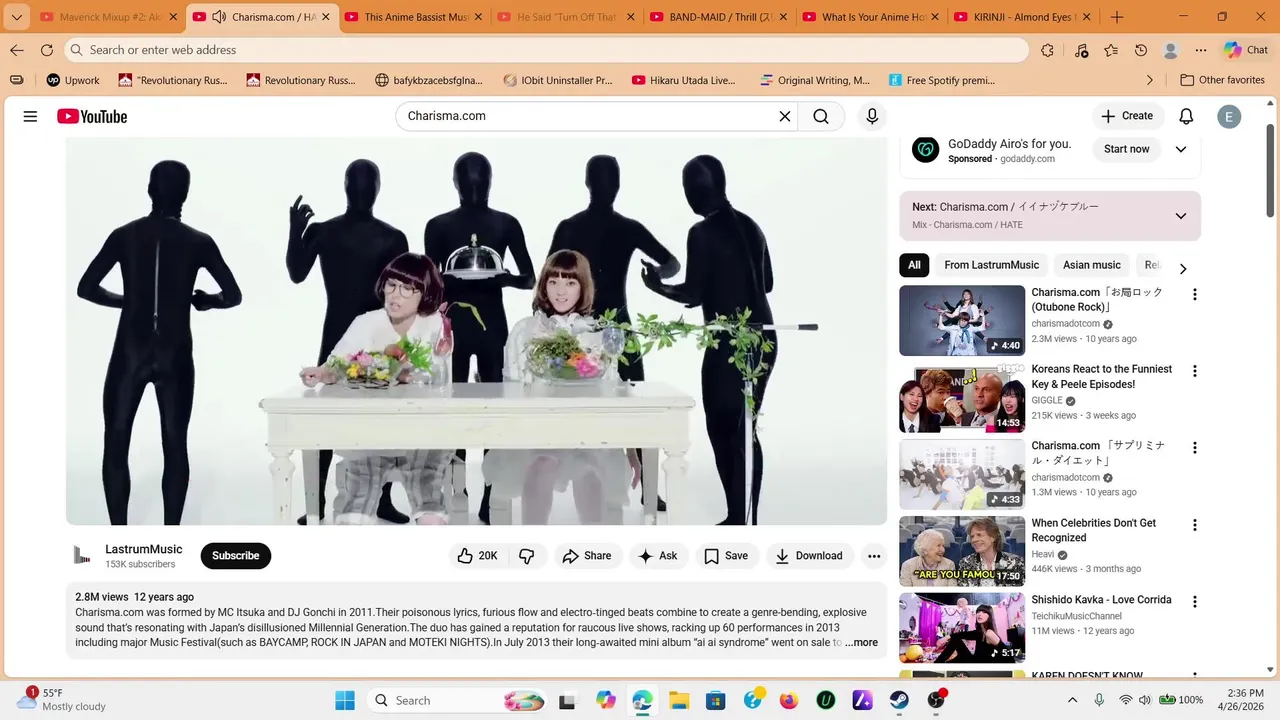Open Koreans React Key & Peele thumbnail
1280x720 pixels.
point(962,398)
